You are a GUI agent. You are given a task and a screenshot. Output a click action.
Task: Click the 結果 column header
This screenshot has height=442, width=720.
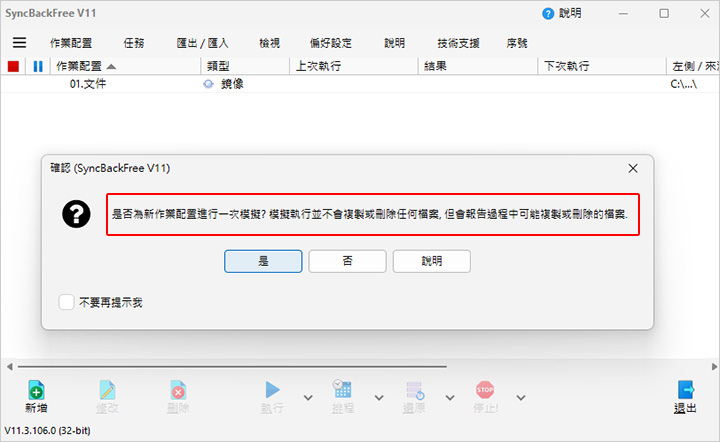pyautogui.click(x=478, y=66)
